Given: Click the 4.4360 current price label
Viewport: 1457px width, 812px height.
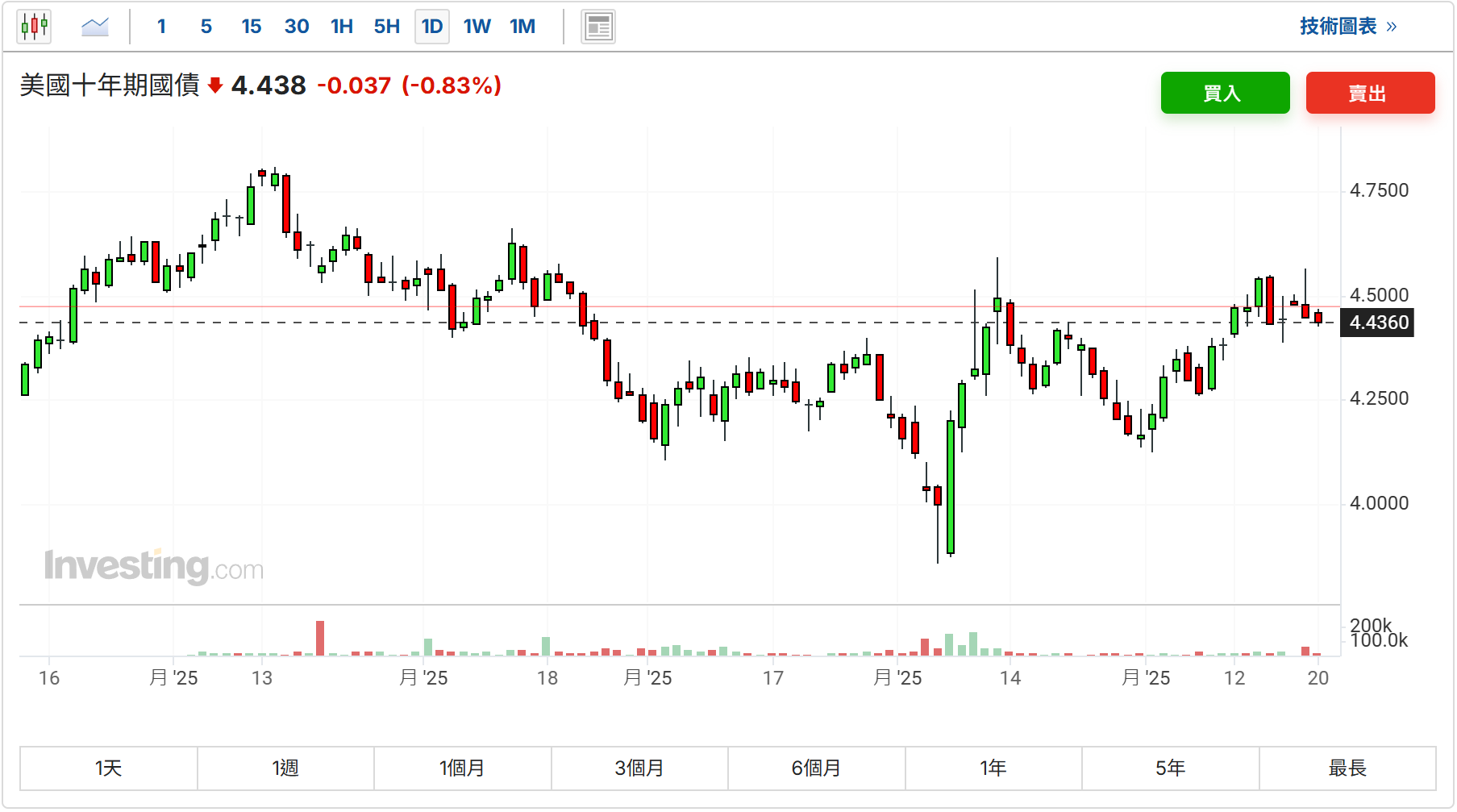Looking at the screenshot, I should pyautogui.click(x=1377, y=323).
